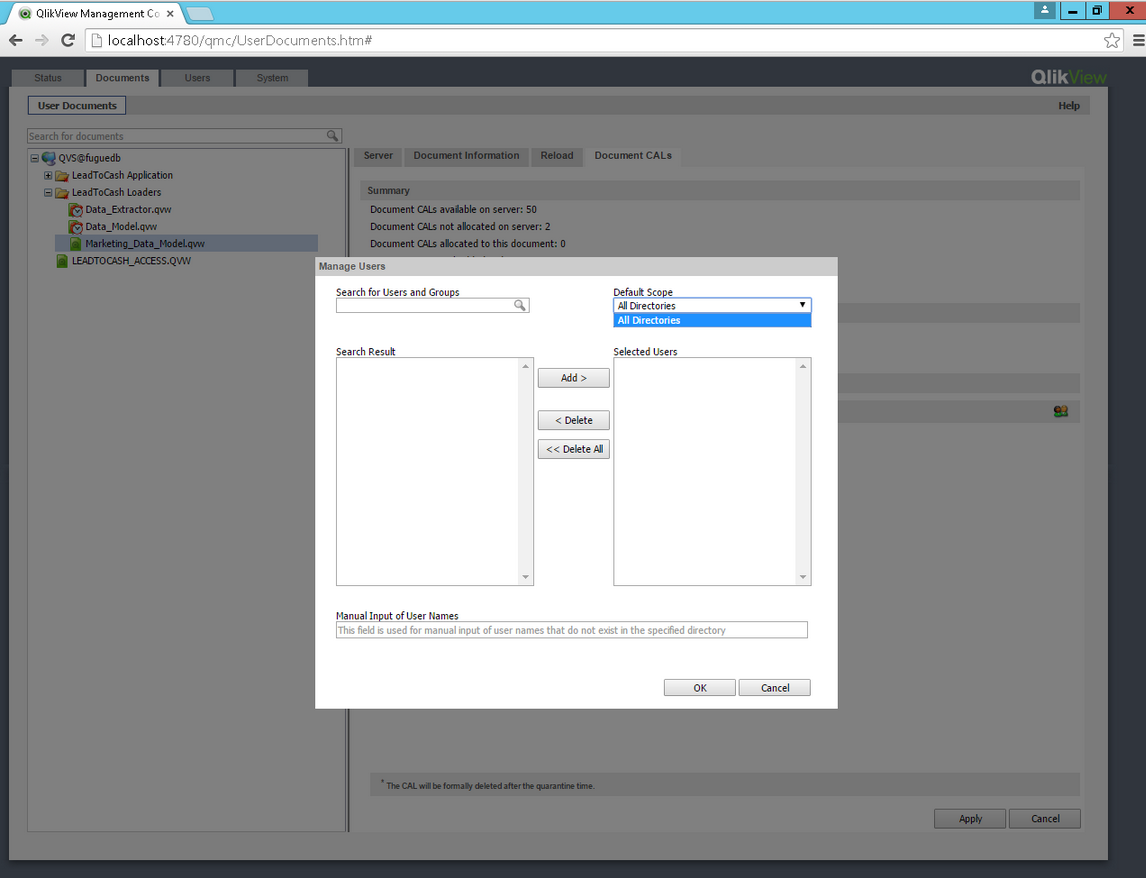
Task: Click the Search for Users and Groups field
Action: click(x=432, y=306)
